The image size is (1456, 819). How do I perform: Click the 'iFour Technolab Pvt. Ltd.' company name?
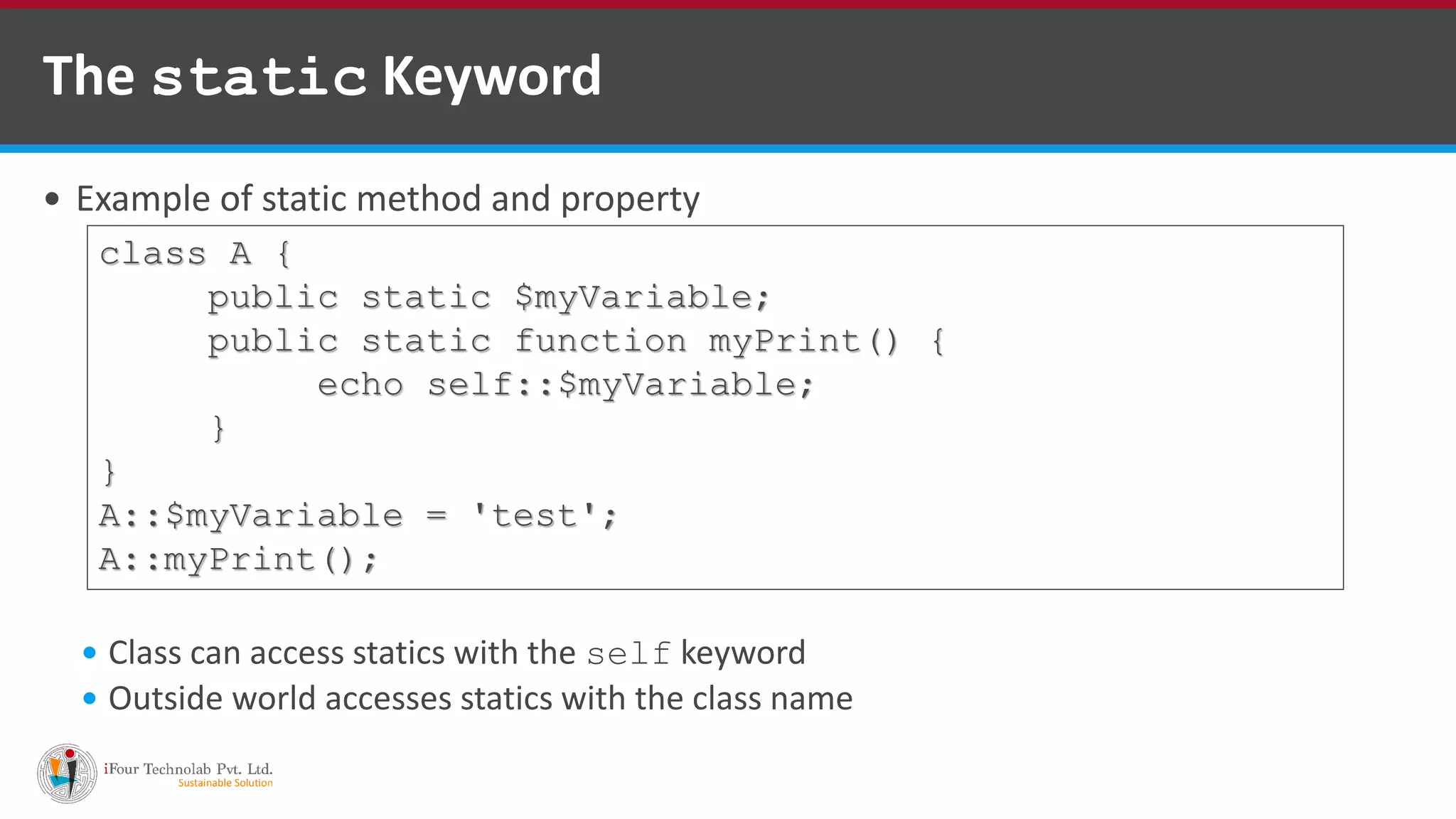tap(188, 769)
